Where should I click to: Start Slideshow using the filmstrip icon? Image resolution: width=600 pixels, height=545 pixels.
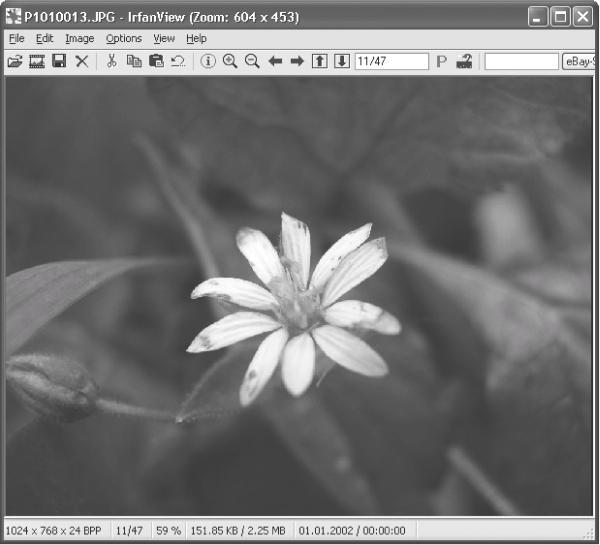click(37, 61)
